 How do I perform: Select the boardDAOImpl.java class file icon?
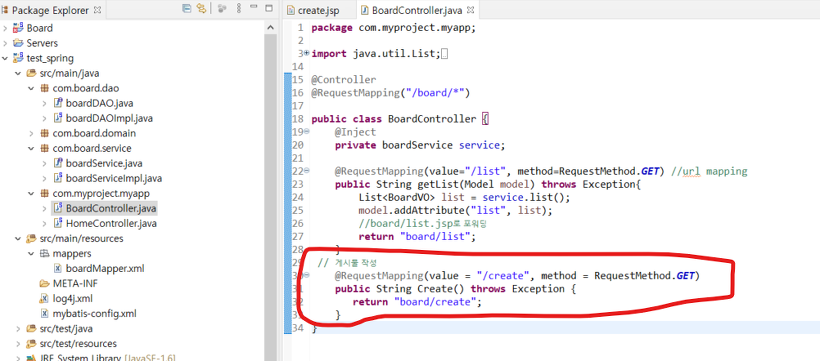(x=58, y=118)
